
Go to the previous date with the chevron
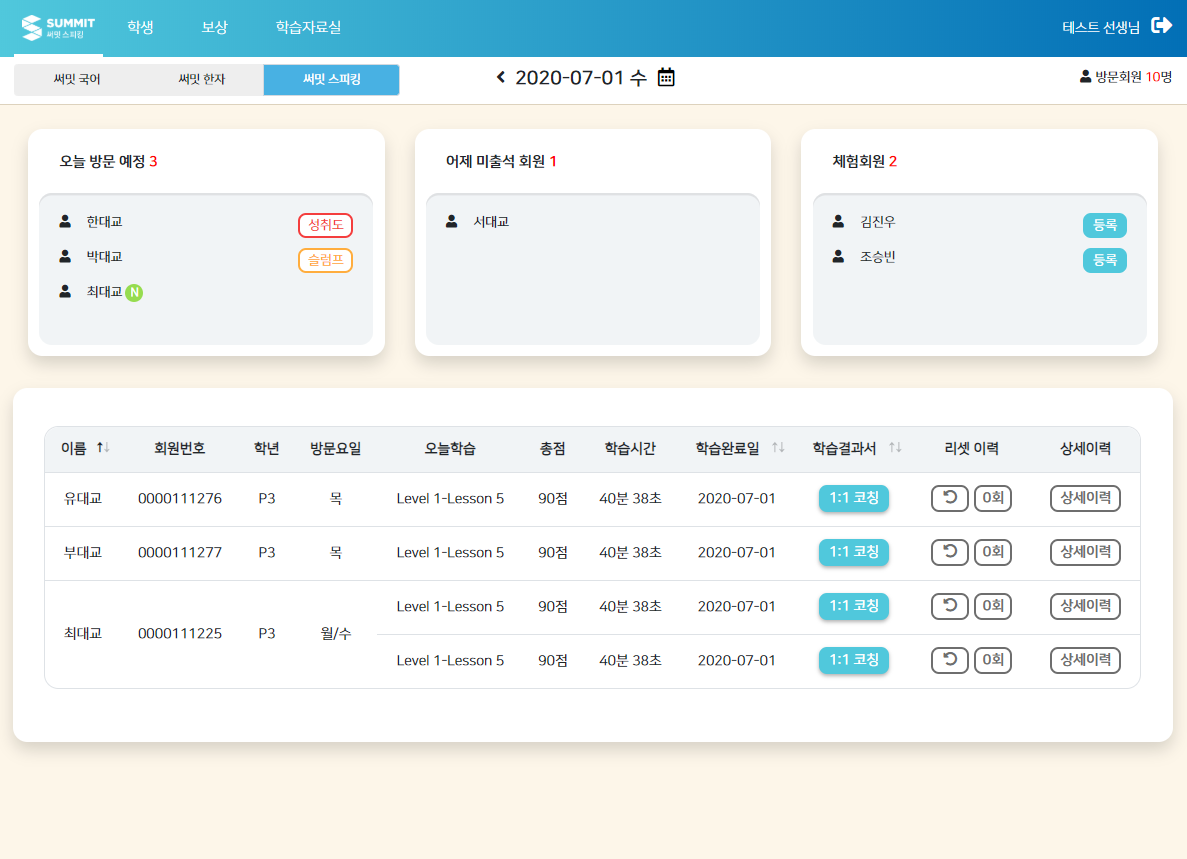pos(500,77)
